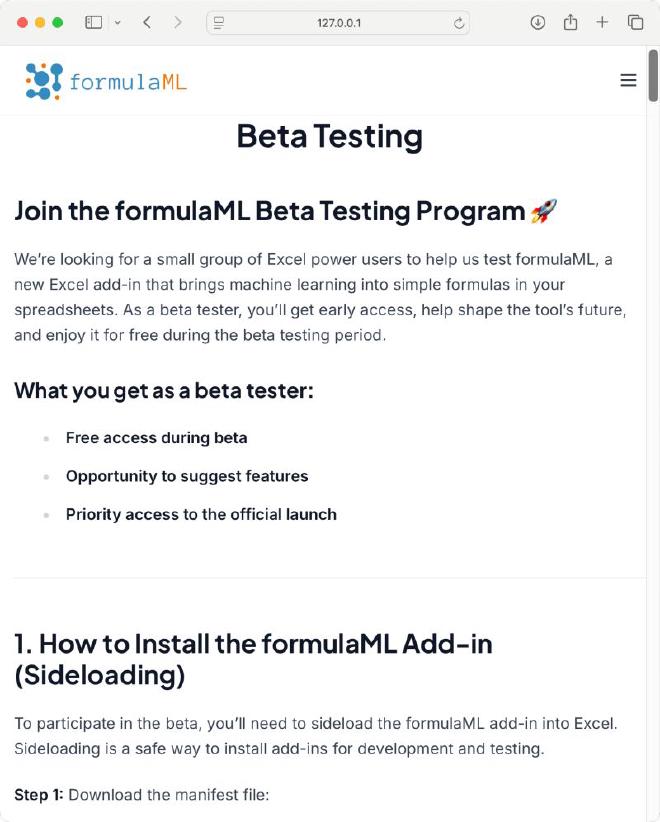Click the How to Install the formulaML Add-in heading
This screenshot has height=822, width=660.
[253, 659]
